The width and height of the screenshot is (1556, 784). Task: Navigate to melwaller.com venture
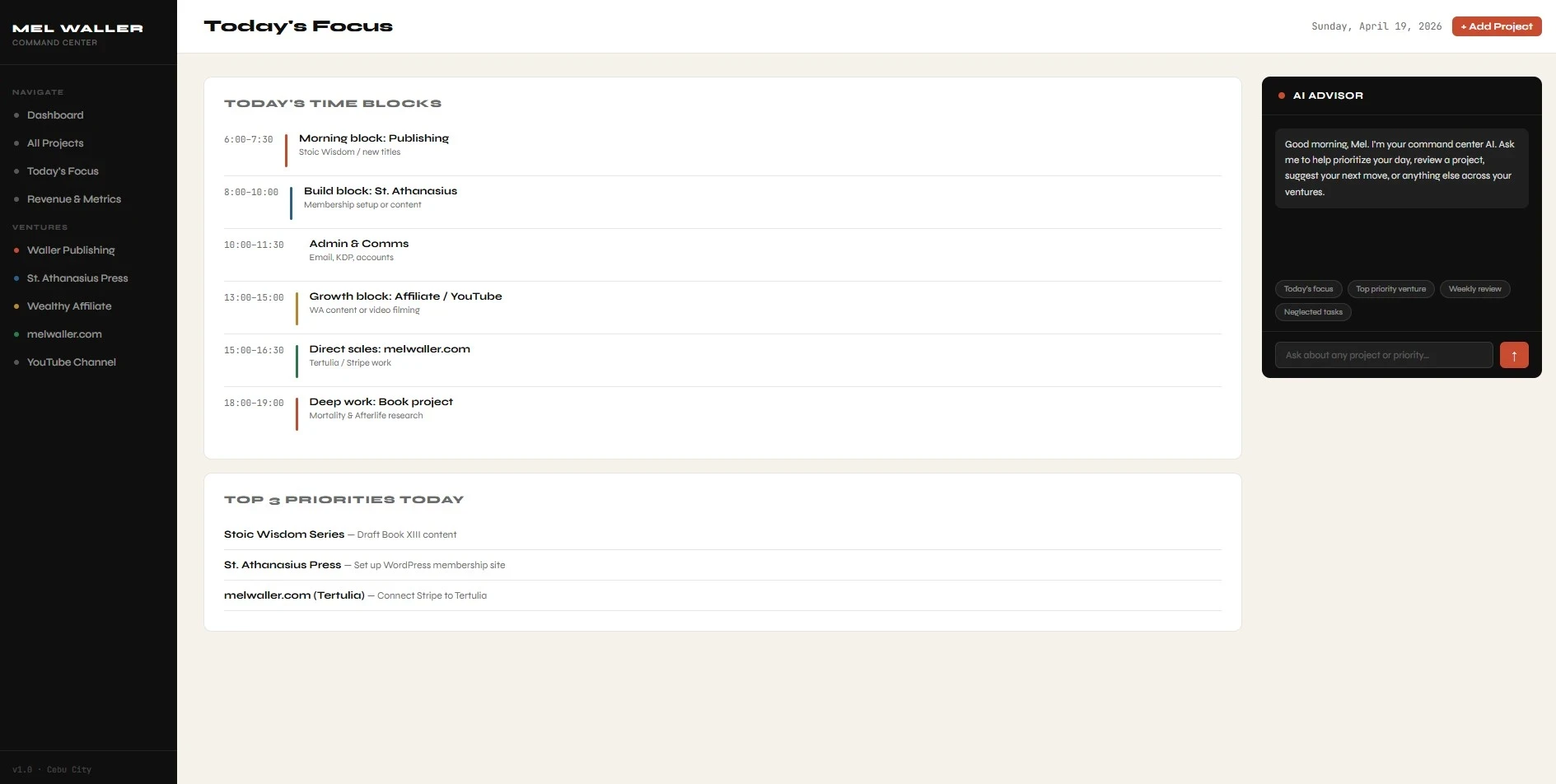tap(64, 334)
